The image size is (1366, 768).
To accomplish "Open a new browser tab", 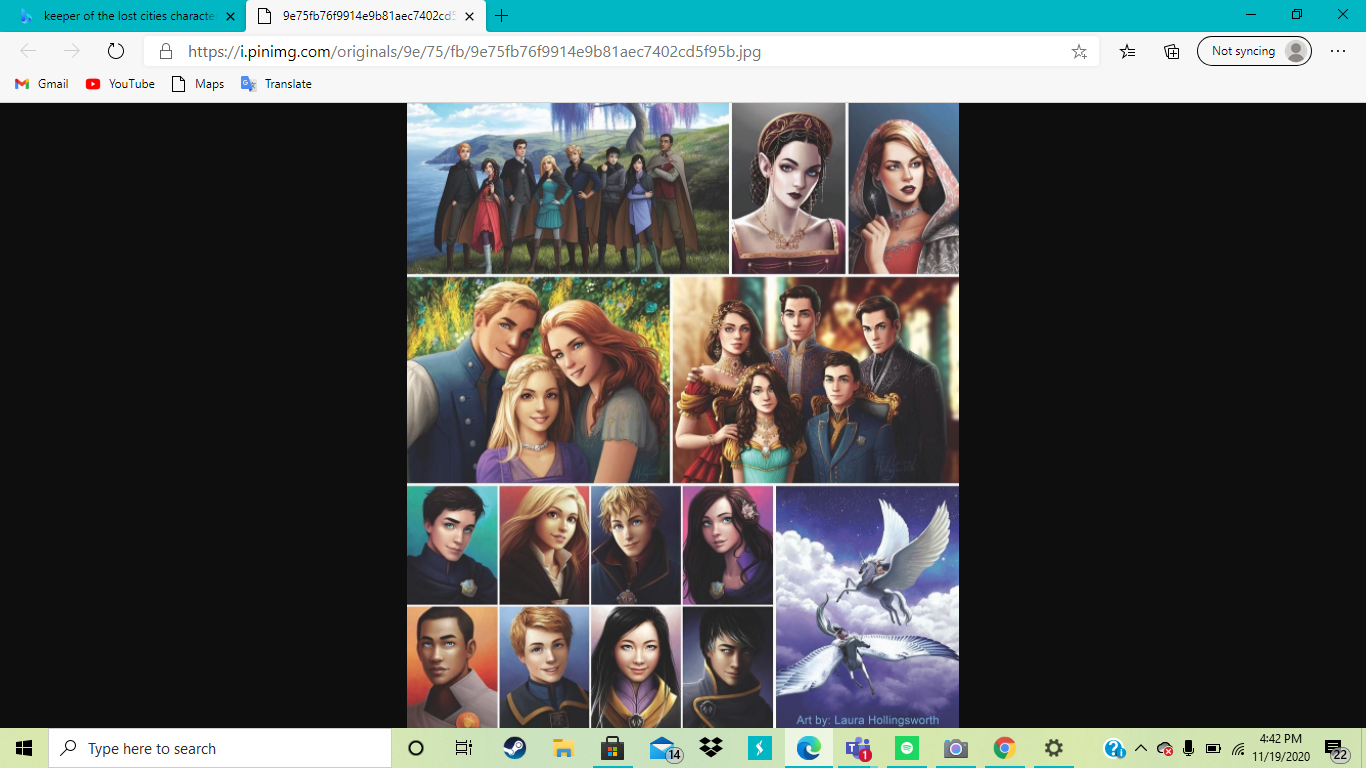I will coord(502,16).
